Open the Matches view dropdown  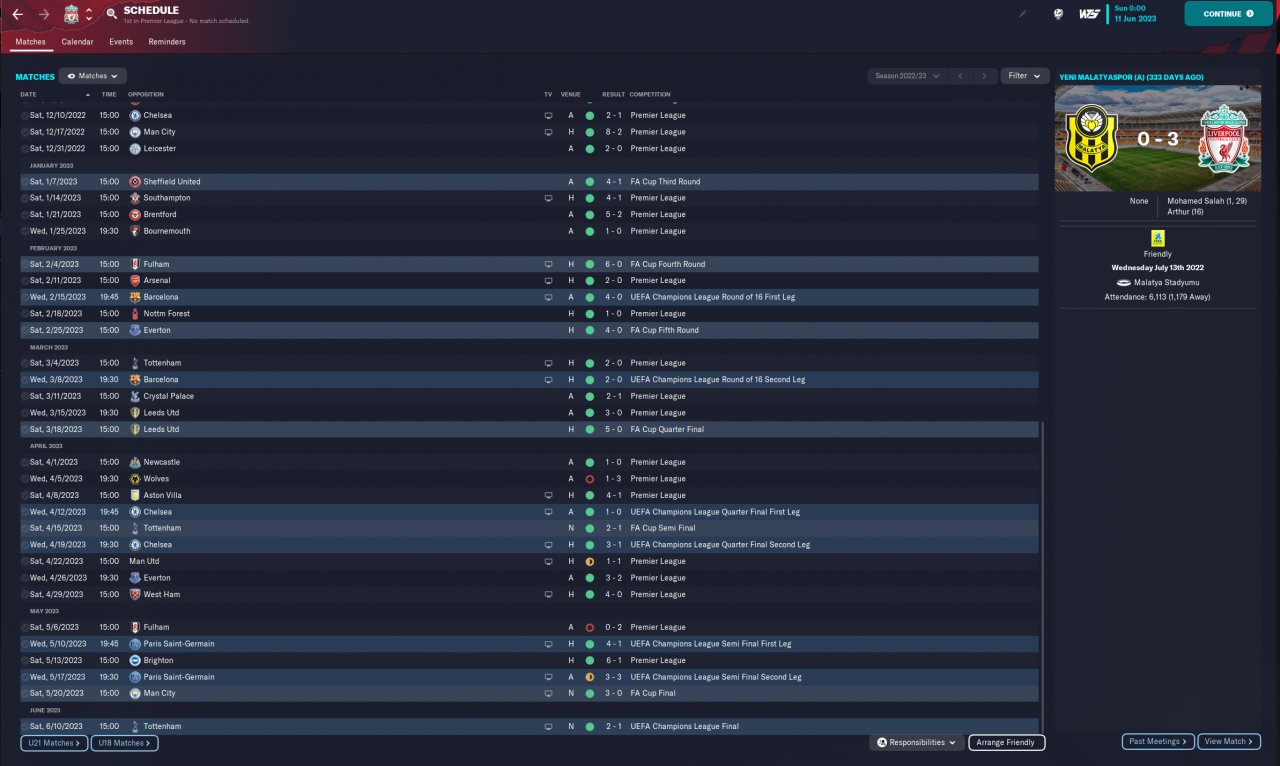(x=93, y=76)
